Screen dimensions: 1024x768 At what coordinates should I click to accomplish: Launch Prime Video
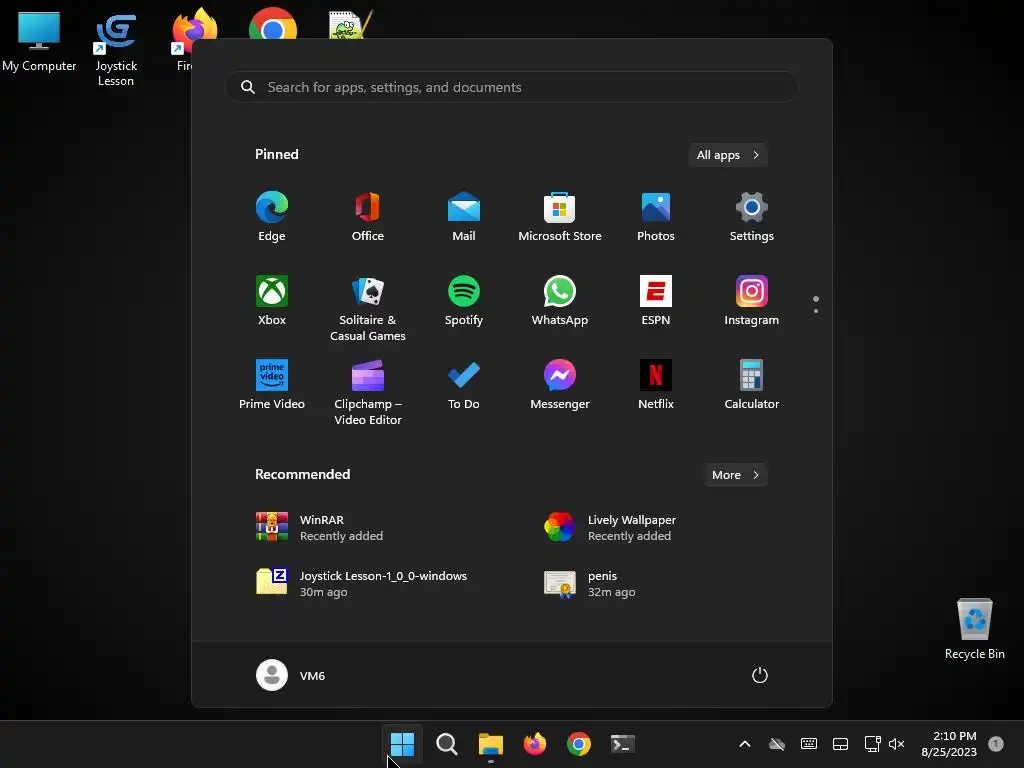(x=272, y=385)
